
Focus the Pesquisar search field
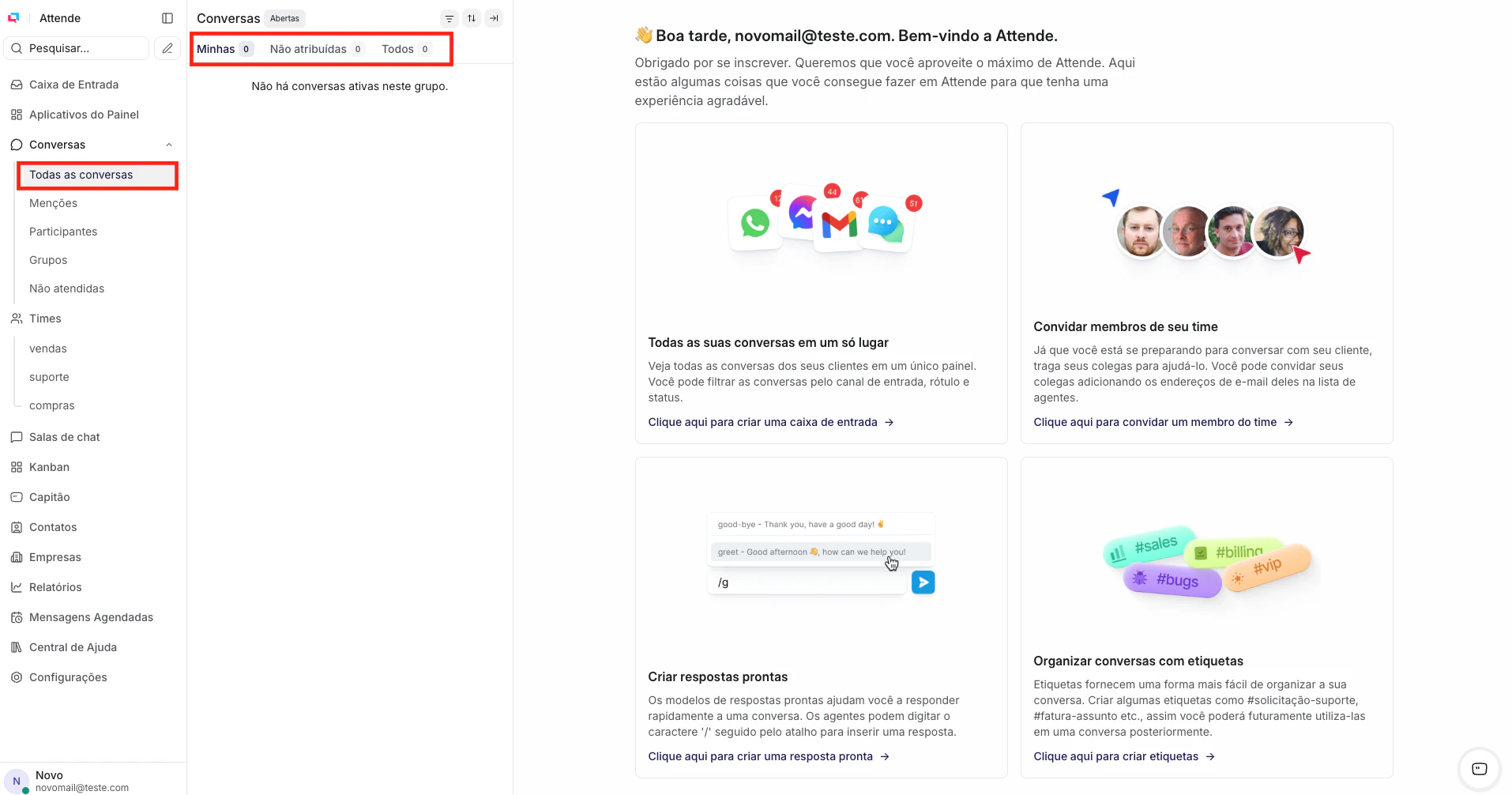tap(77, 48)
